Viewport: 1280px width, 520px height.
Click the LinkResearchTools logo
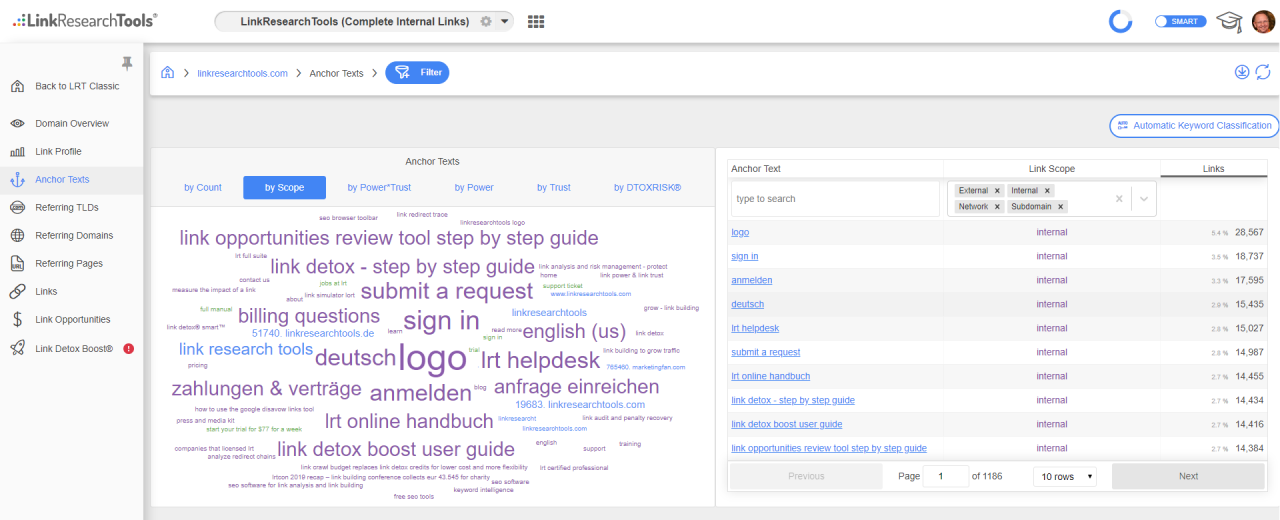click(x=85, y=20)
